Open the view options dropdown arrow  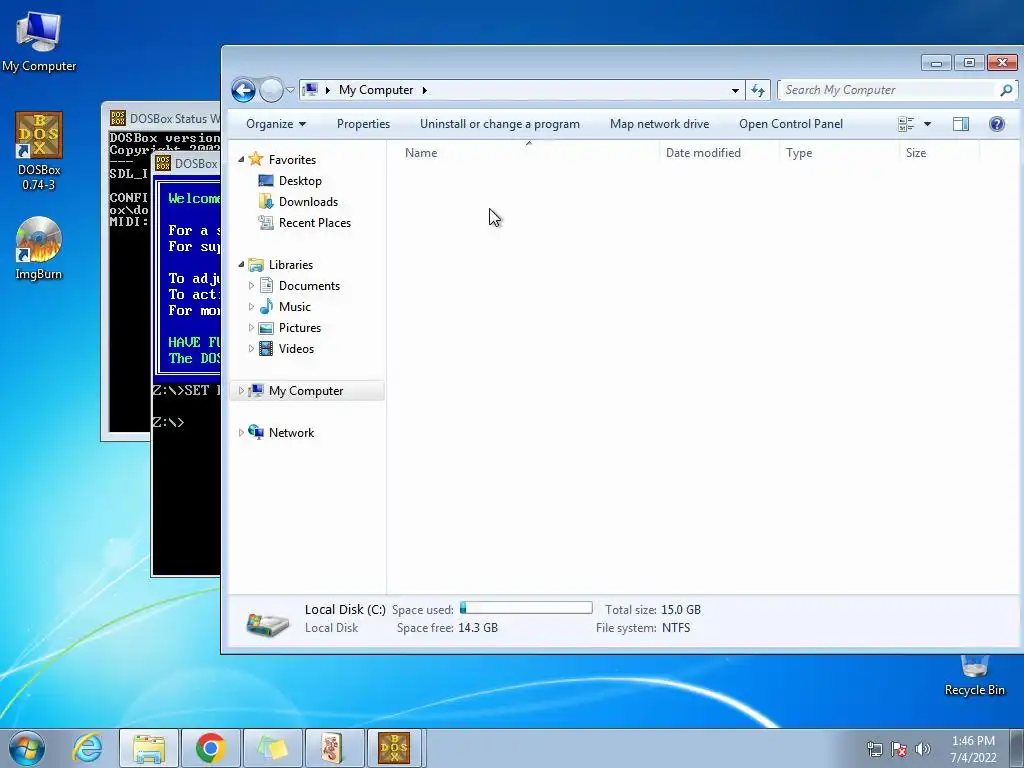[x=927, y=124]
